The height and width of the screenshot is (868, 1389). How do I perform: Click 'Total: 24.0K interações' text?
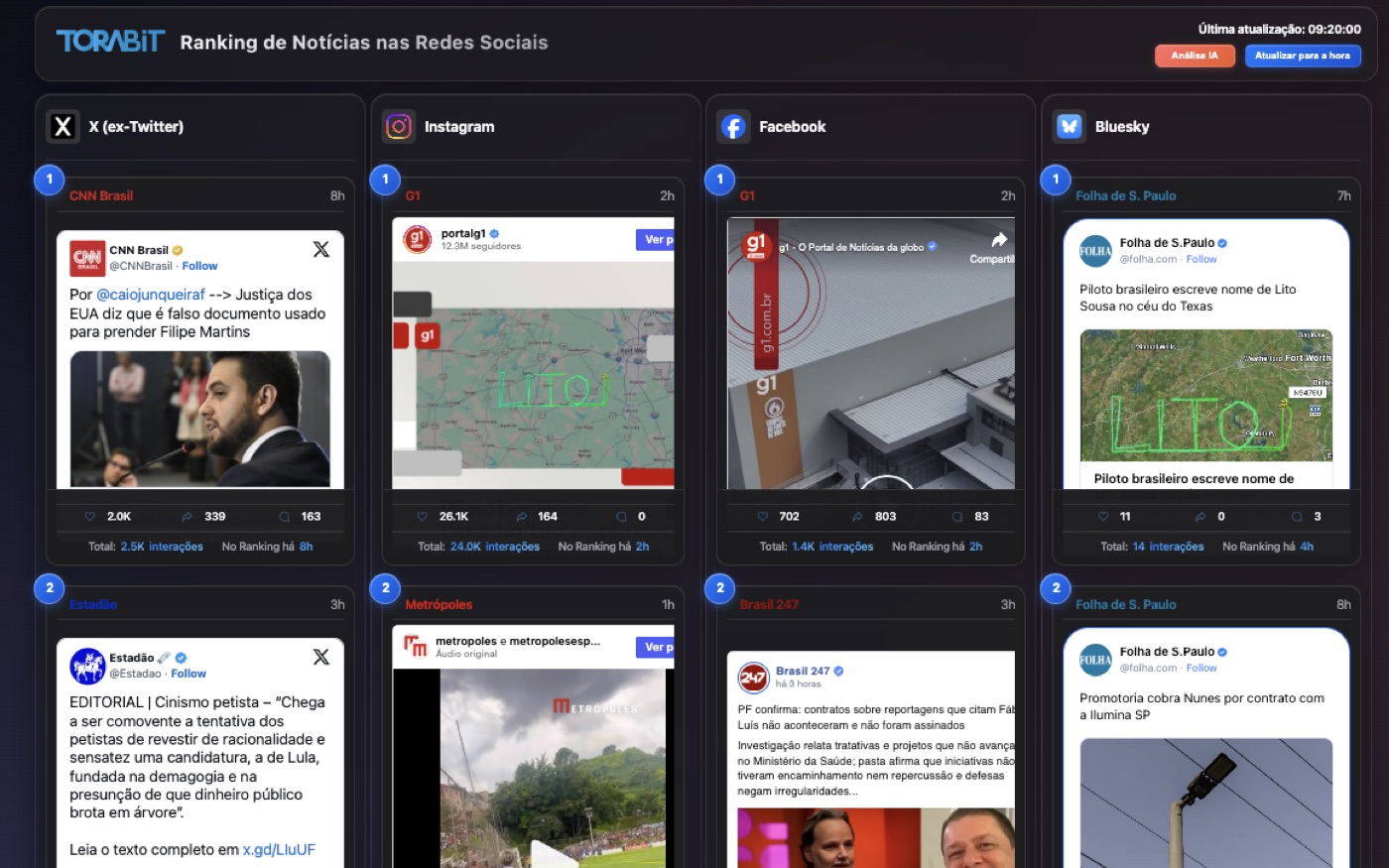pyautogui.click(x=478, y=547)
